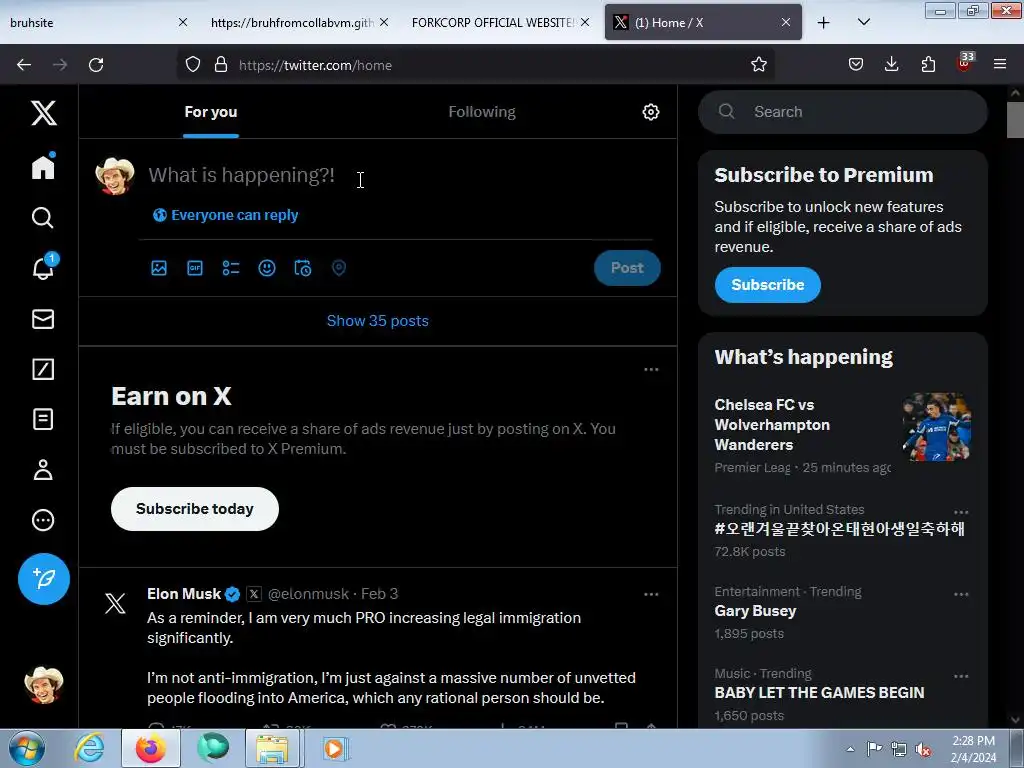Open a new browser tab with plus
This screenshot has height=768, width=1024.
coord(824,23)
